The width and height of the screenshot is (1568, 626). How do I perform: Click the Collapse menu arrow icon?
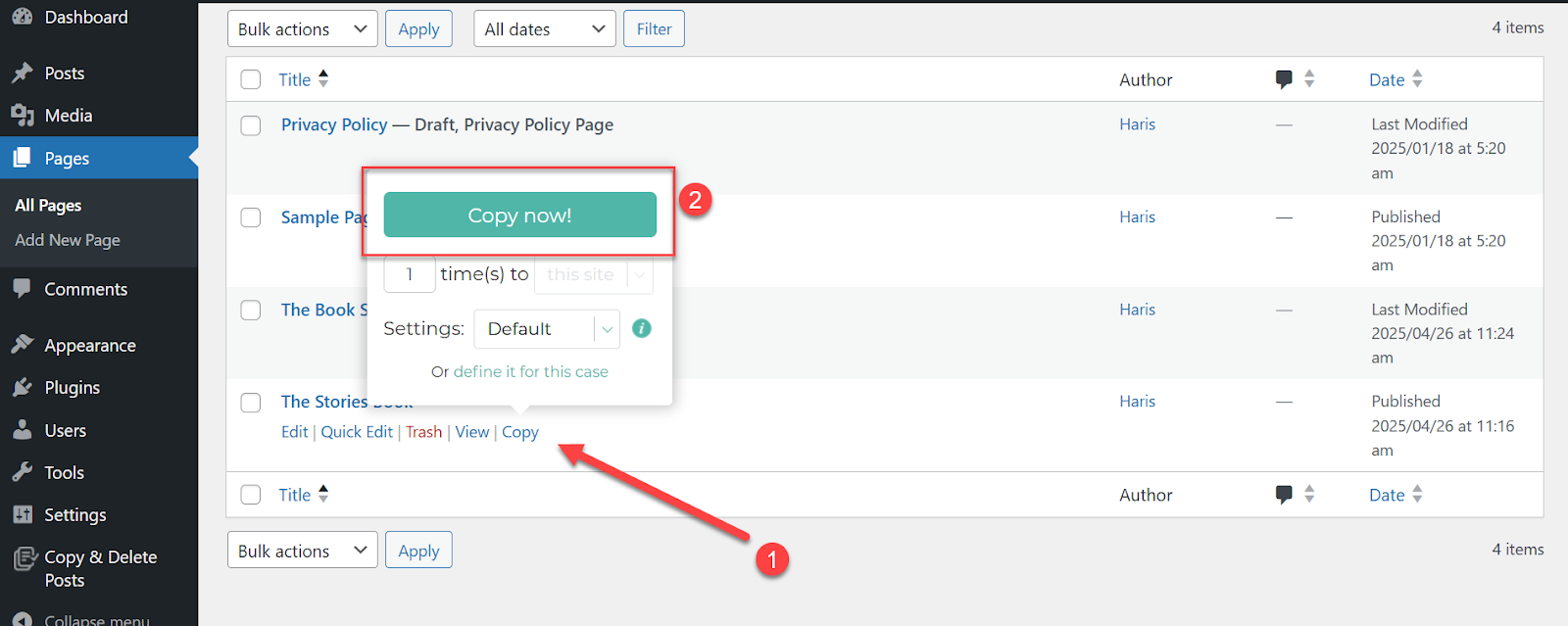(22, 620)
